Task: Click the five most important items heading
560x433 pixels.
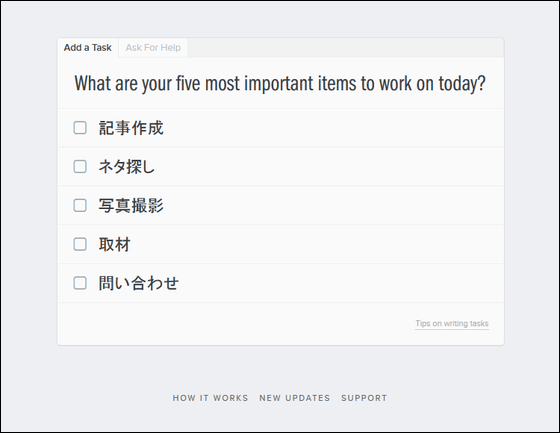Action: tap(280, 84)
